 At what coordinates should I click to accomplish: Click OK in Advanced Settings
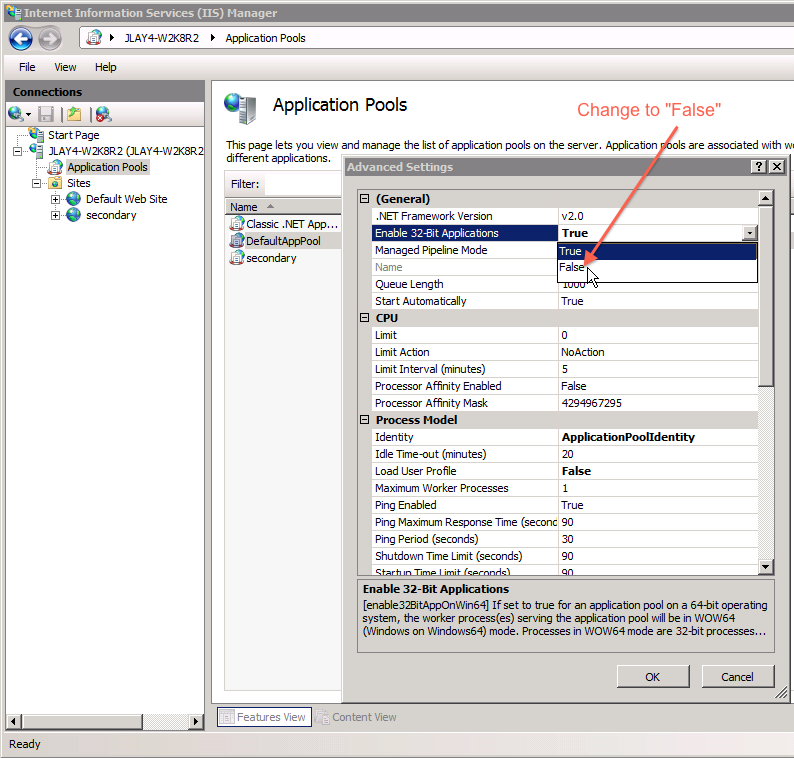(x=653, y=677)
